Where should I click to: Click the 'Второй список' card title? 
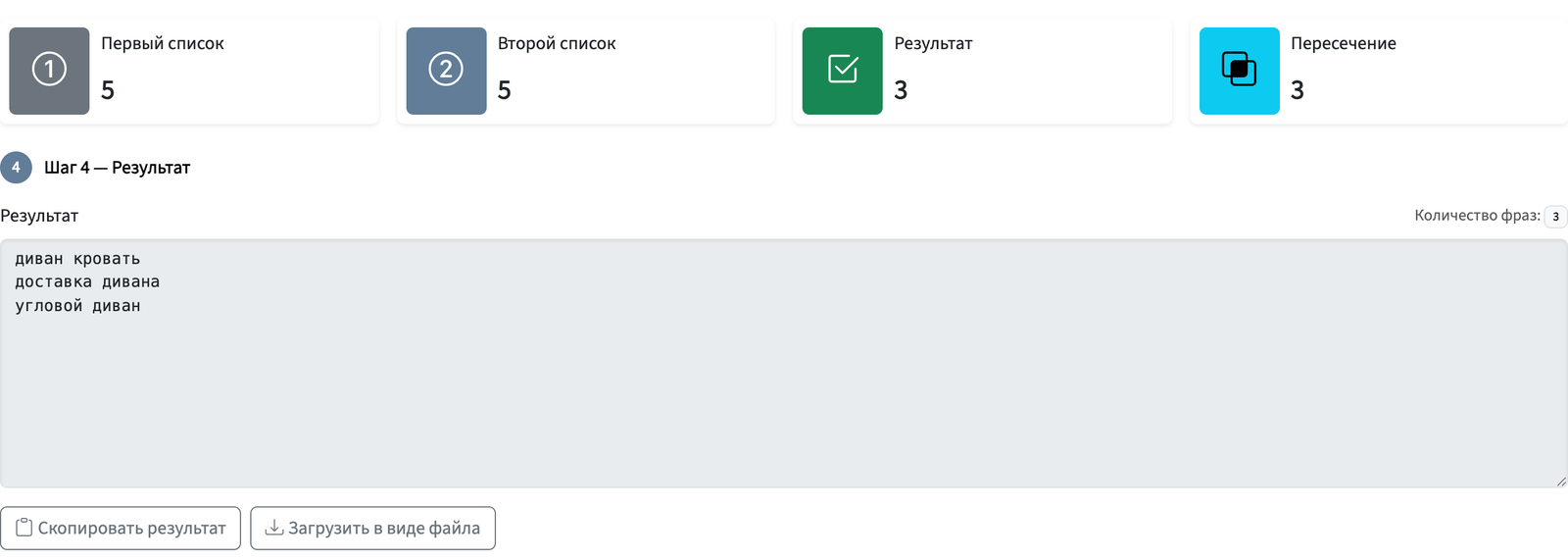click(x=557, y=43)
